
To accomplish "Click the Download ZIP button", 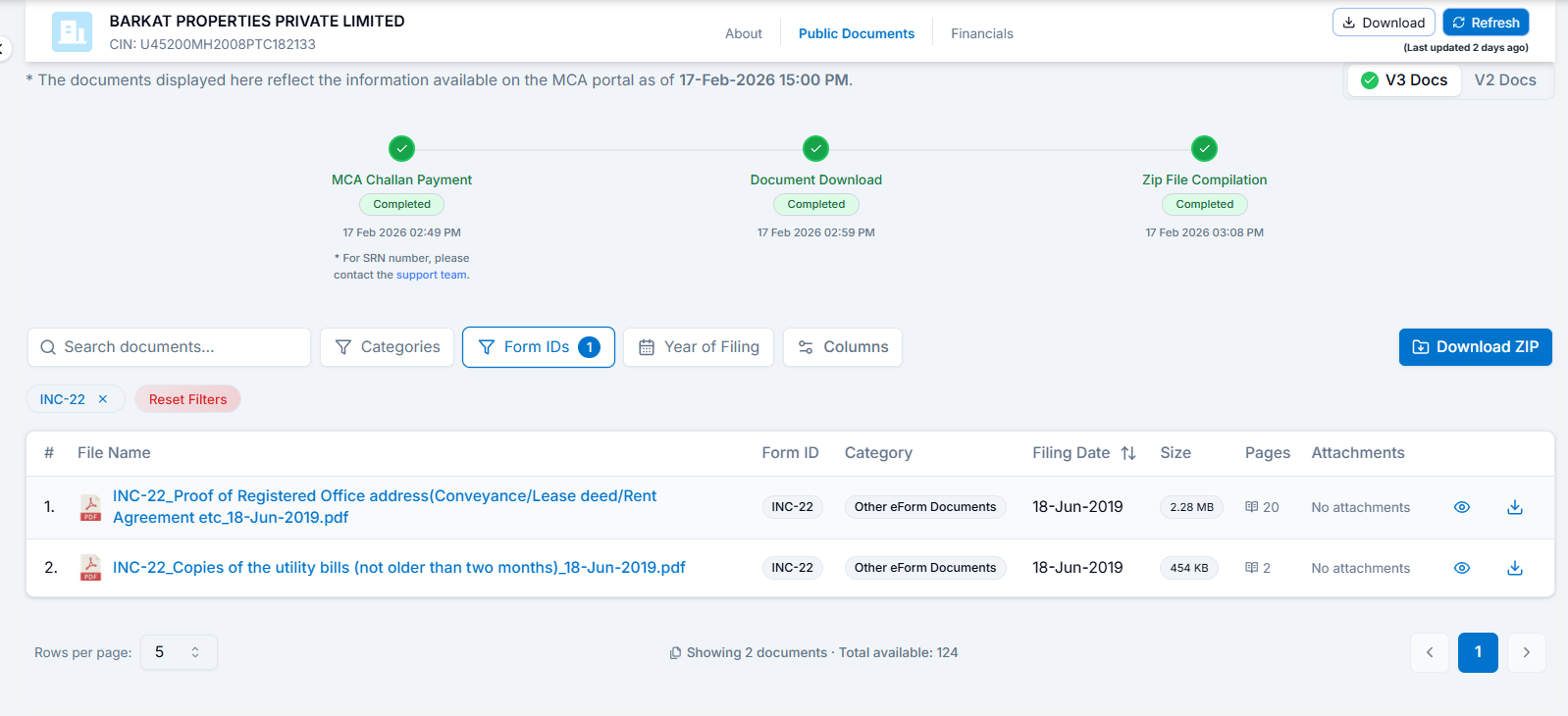I will [1475, 347].
